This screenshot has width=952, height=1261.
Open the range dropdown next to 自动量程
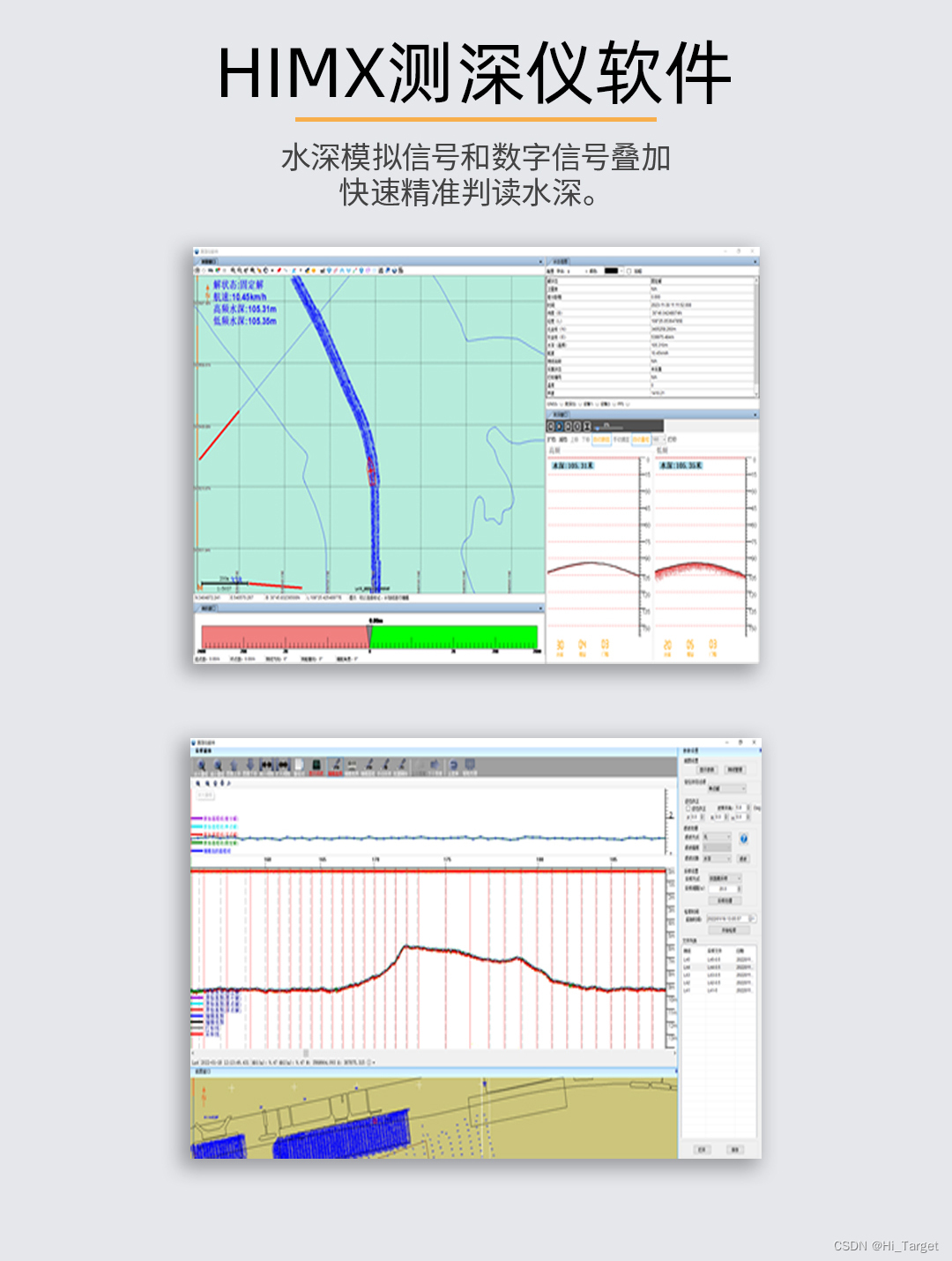(x=658, y=439)
